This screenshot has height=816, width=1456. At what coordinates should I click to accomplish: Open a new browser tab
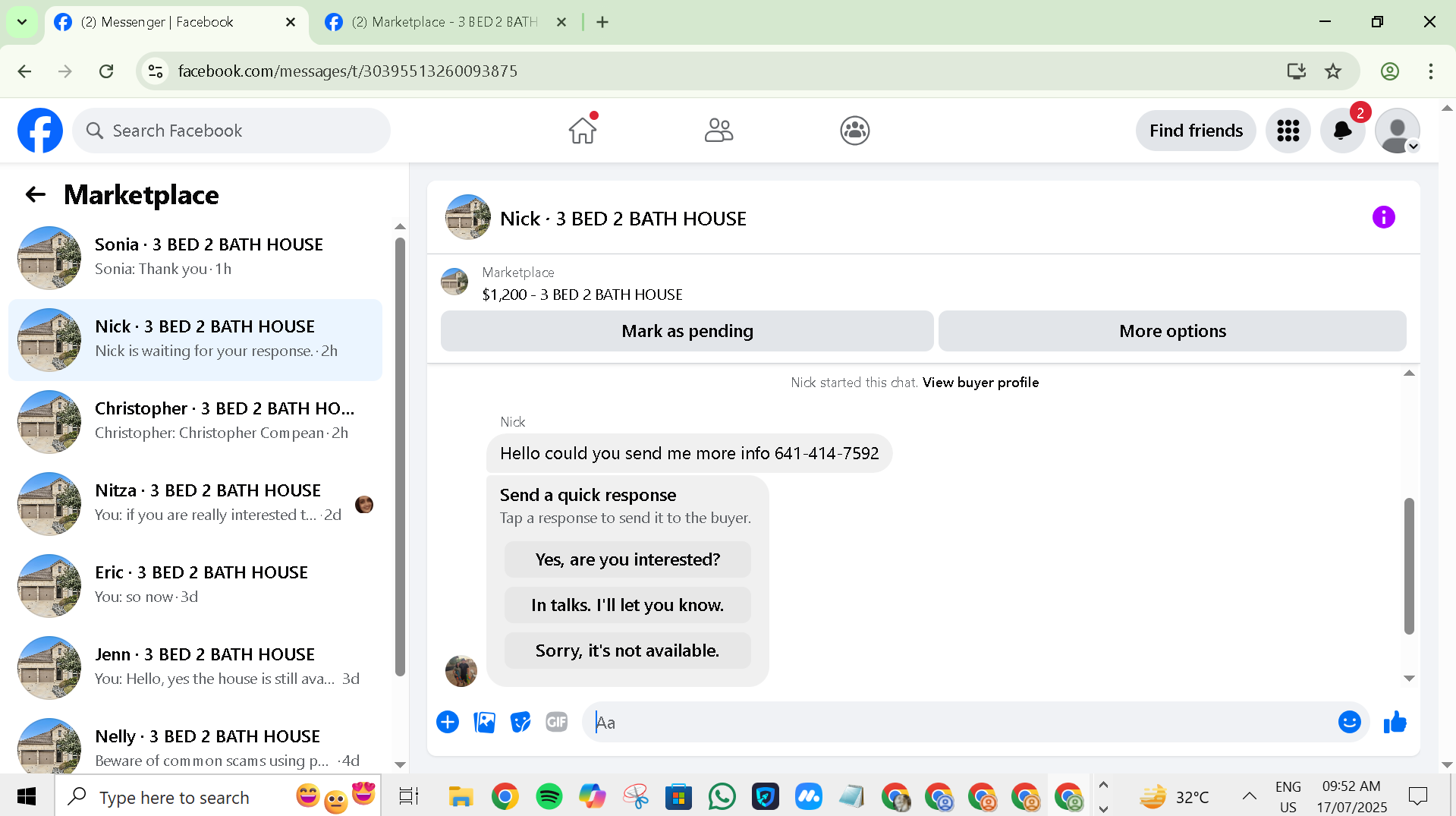pos(602,22)
